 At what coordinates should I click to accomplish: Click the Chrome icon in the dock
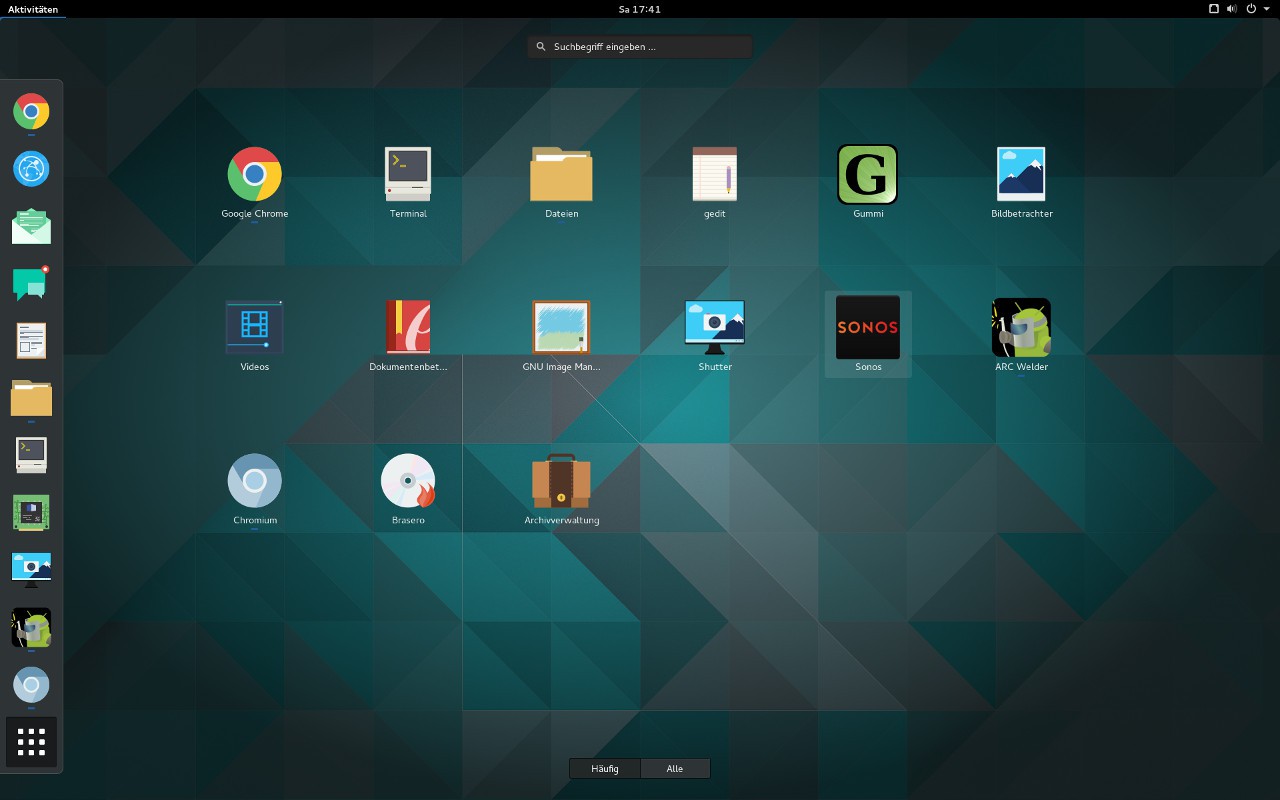click(x=31, y=111)
